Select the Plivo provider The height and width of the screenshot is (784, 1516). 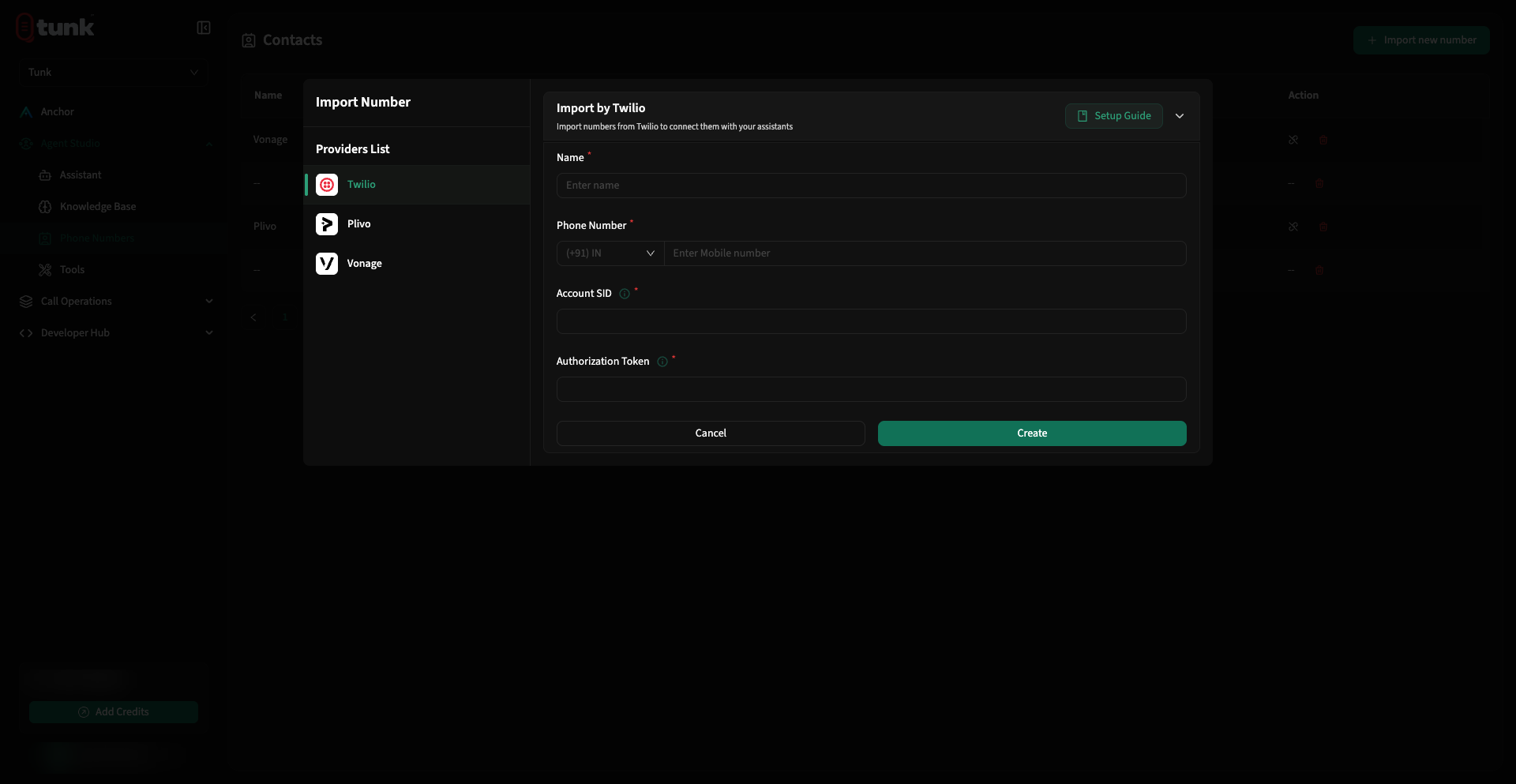point(417,224)
